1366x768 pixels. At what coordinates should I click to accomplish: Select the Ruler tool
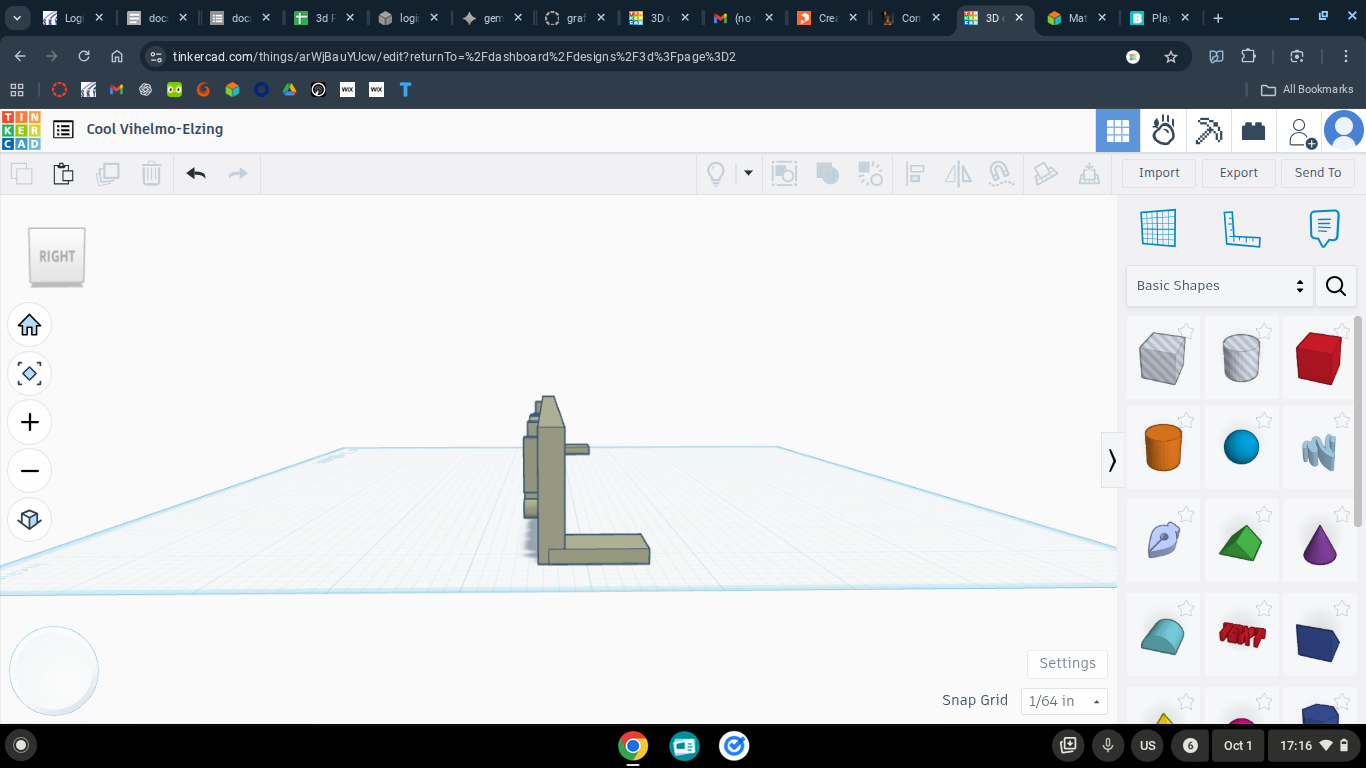click(1241, 228)
